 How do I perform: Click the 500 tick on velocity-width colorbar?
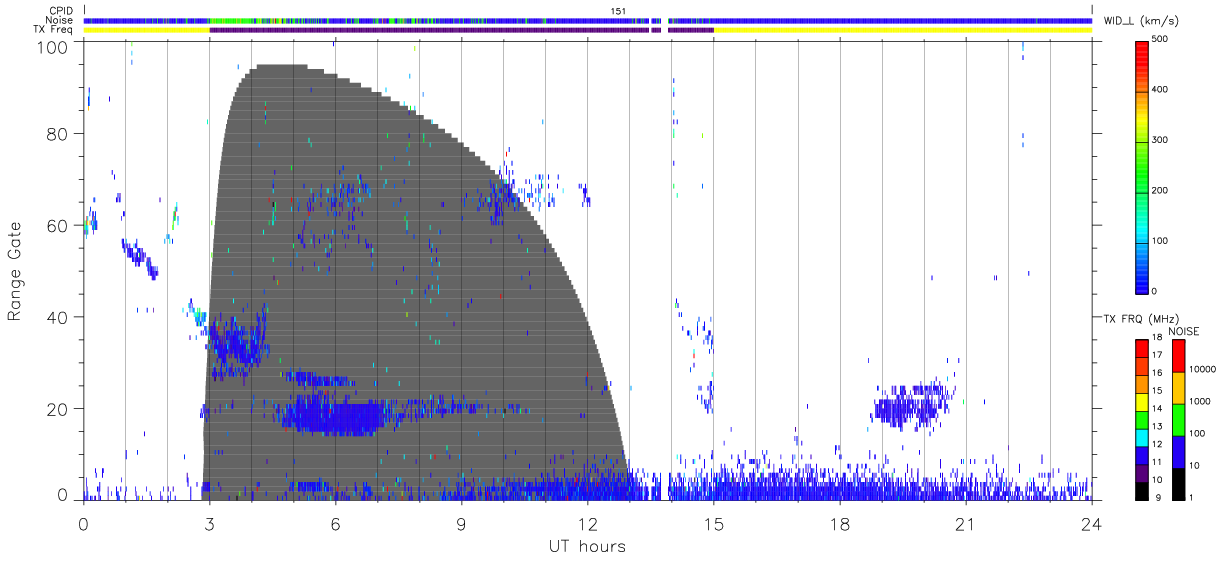(x=1160, y=39)
